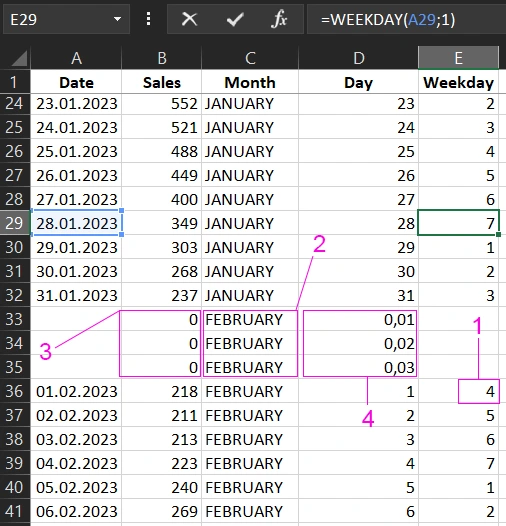Select cell with date 31.01.2023
This screenshot has height=526, width=506.
pos(76,295)
